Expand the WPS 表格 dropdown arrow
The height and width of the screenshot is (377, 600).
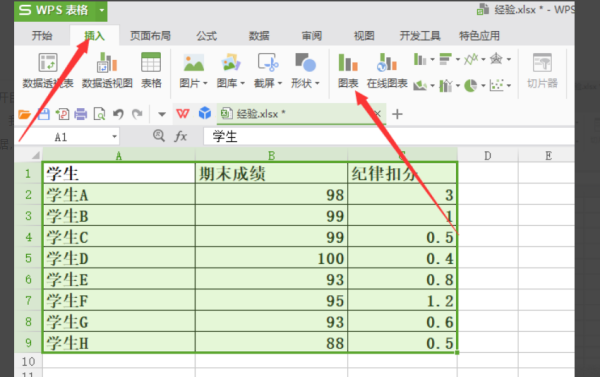(x=102, y=10)
